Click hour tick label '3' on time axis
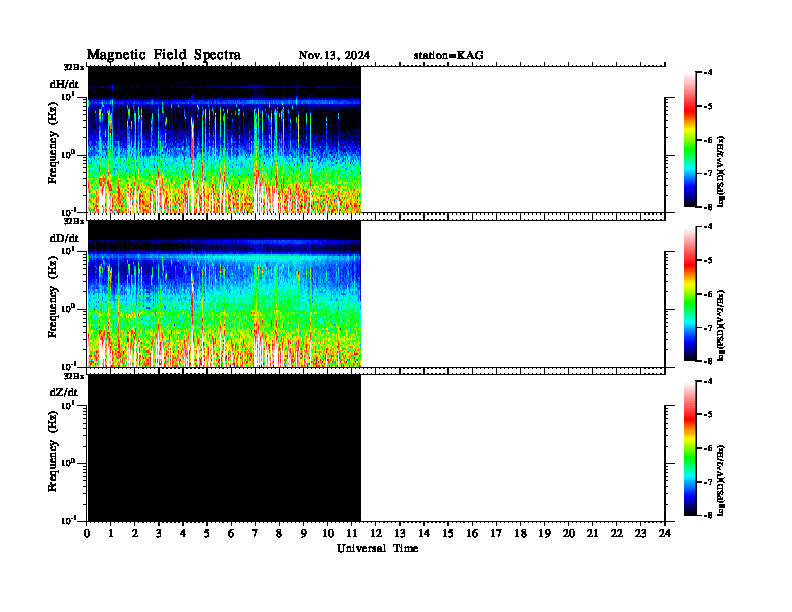The height and width of the screenshot is (612, 792). coord(159,534)
